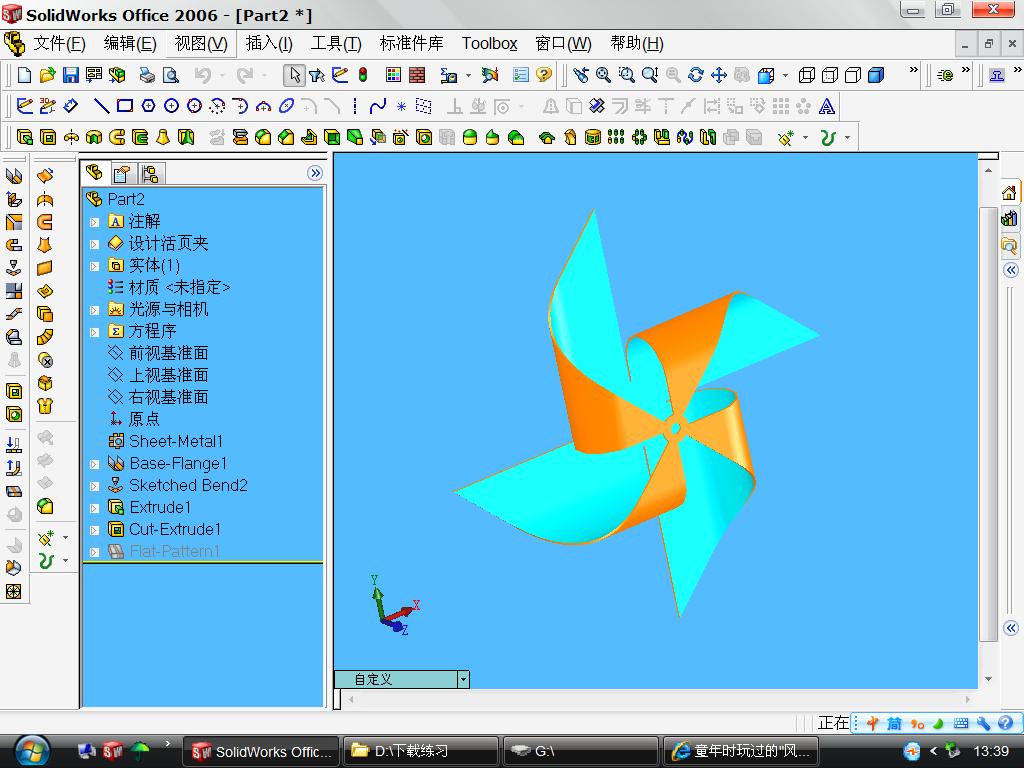The width and height of the screenshot is (1024, 768).
Task: Click the Rotate View icon
Action: pyautogui.click(x=696, y=75)
